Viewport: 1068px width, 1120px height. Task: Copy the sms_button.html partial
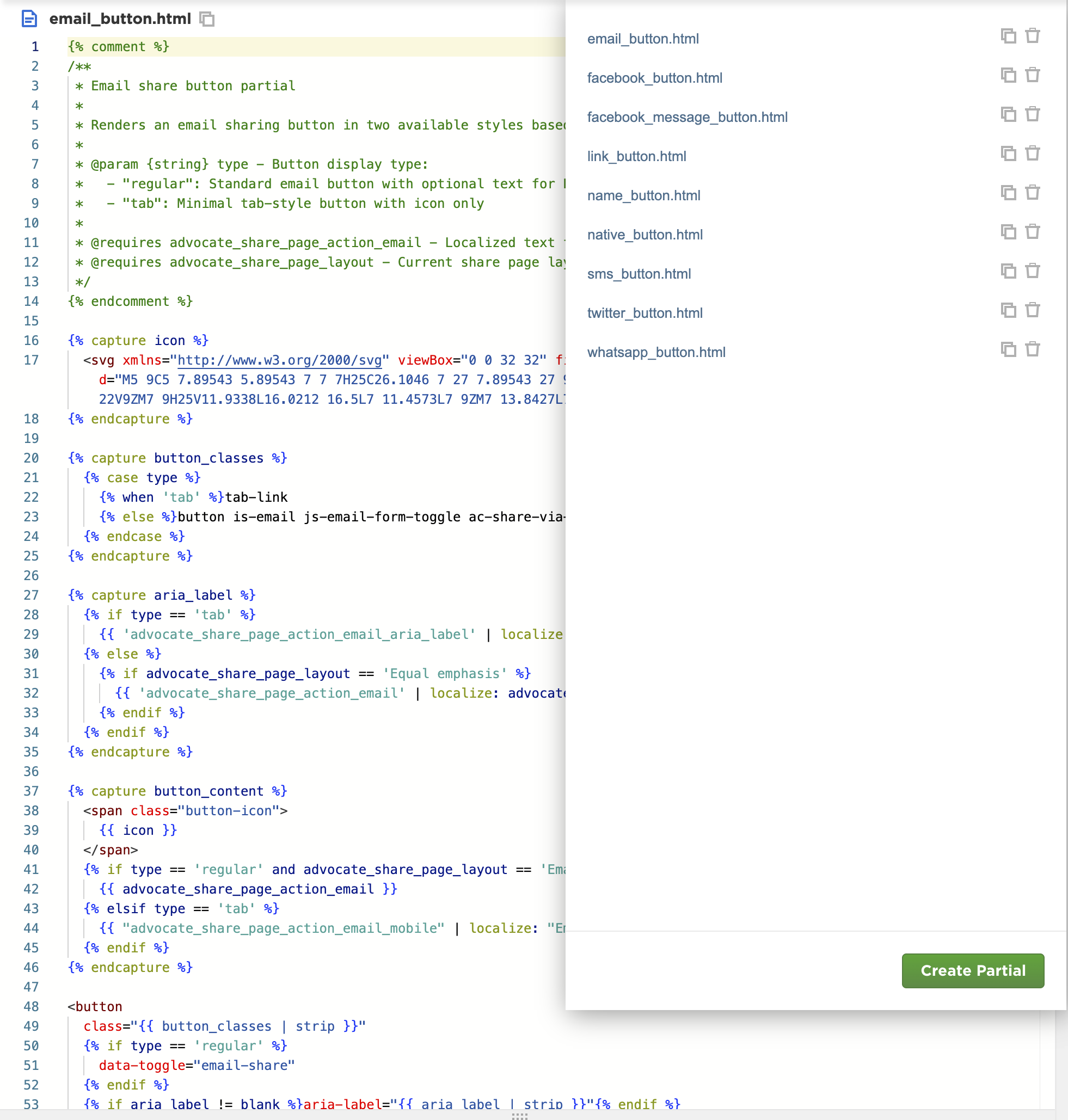pos(1008,272)
